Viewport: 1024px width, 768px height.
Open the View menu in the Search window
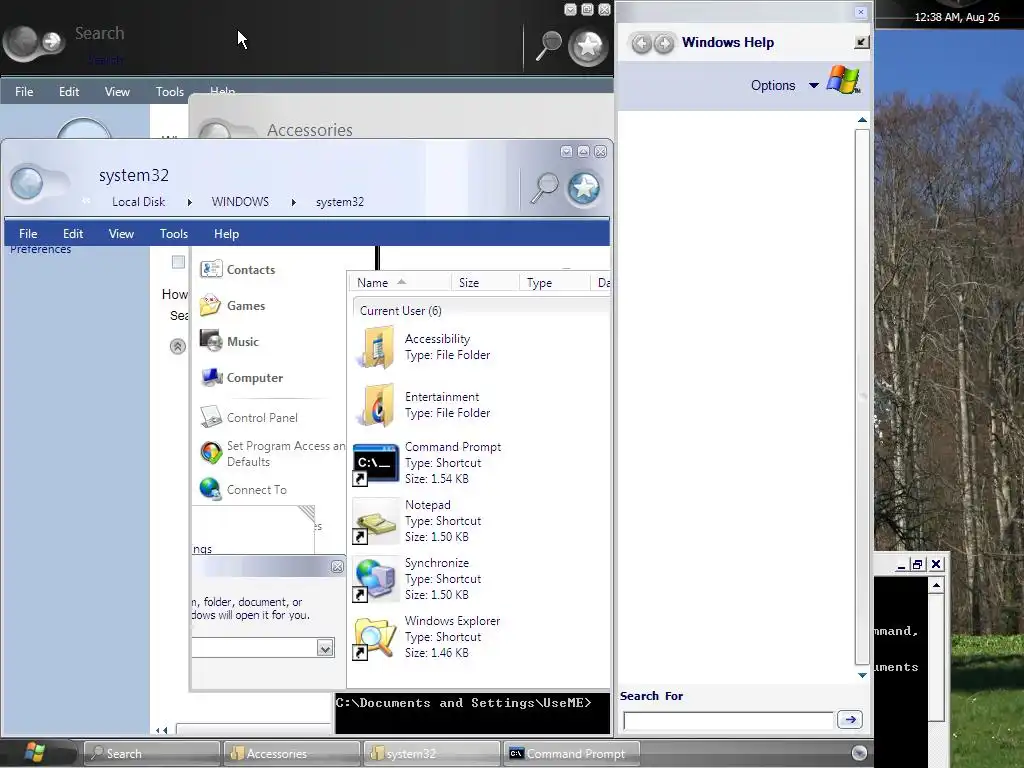coord(118,92)
